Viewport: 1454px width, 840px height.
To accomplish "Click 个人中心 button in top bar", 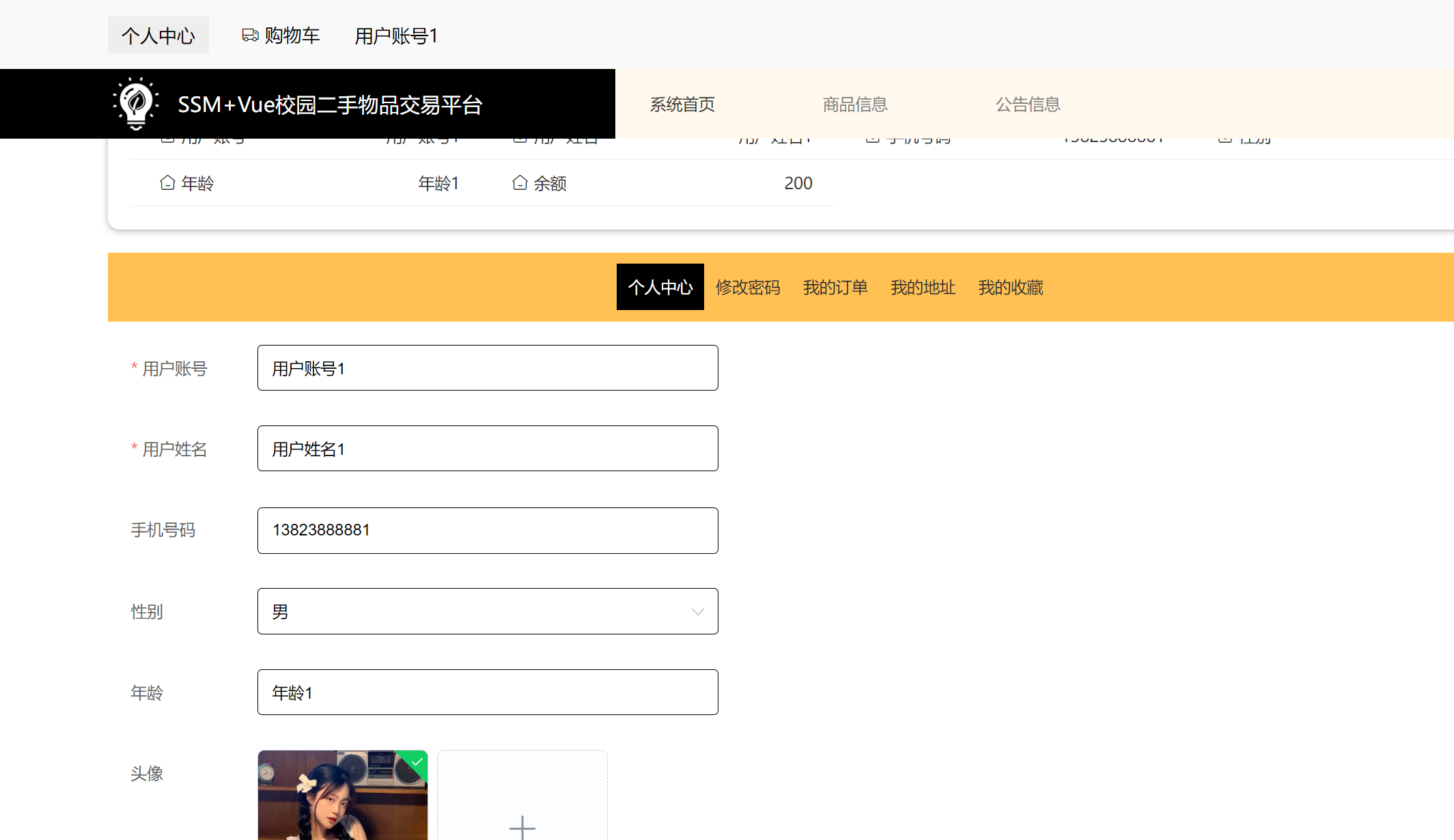I will pyautogui.click(x=158, y=36).
